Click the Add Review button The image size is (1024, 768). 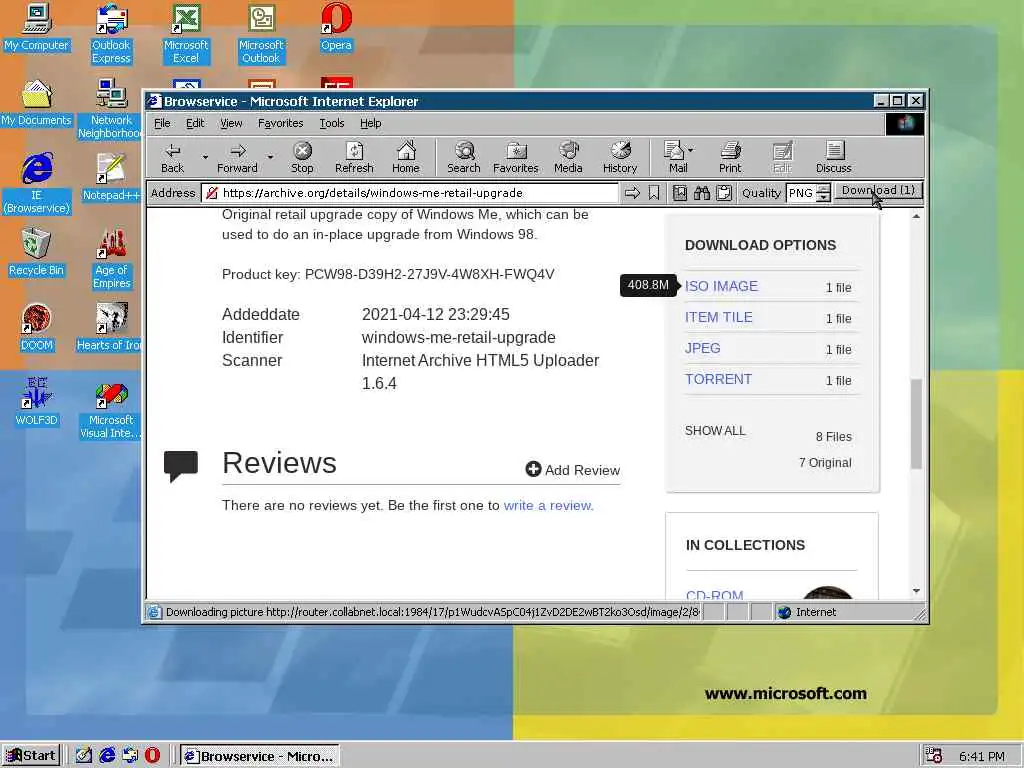click(x=573, y=470)
